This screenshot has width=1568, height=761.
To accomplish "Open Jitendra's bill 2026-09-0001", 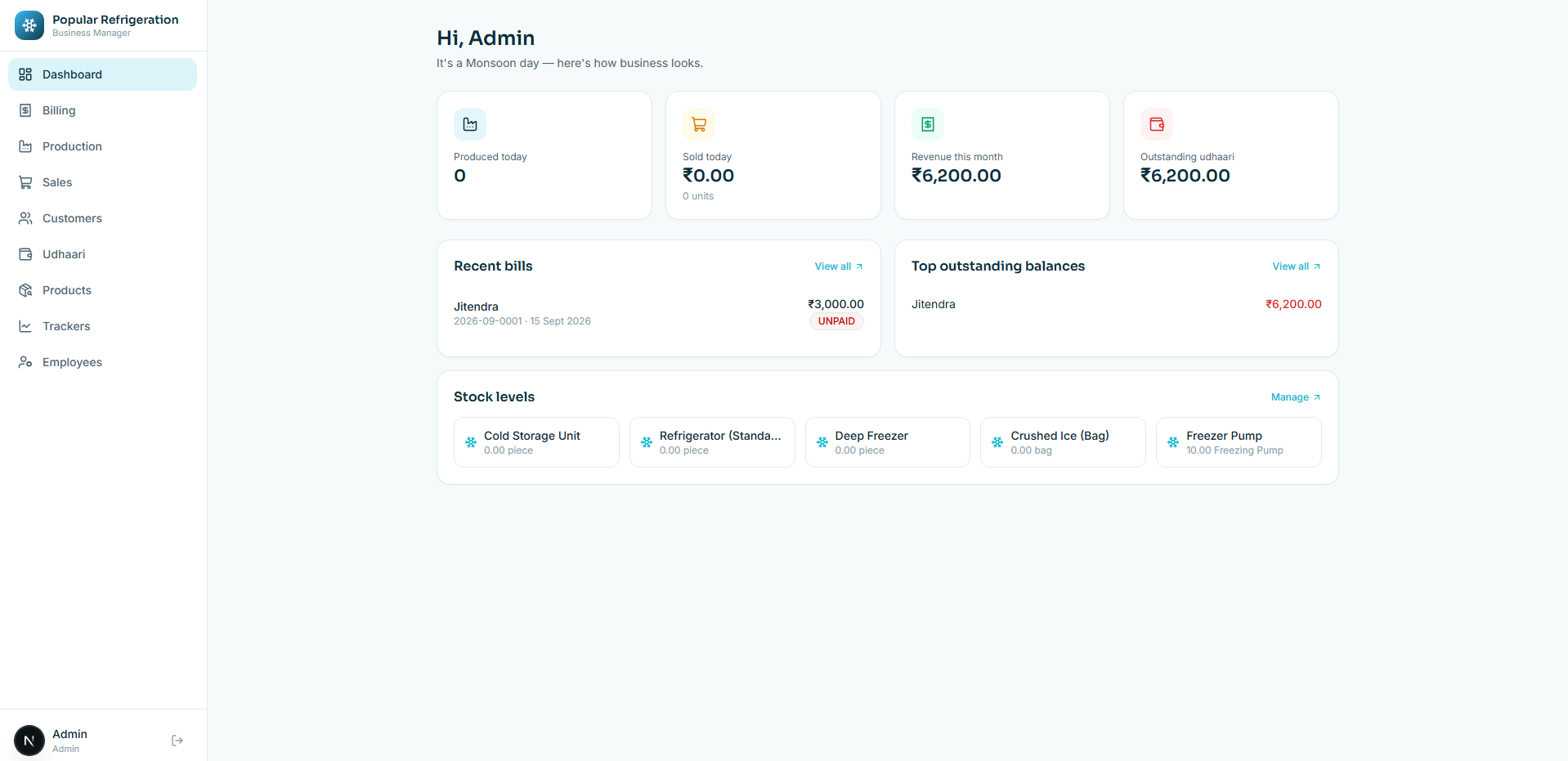I will 659,313.
